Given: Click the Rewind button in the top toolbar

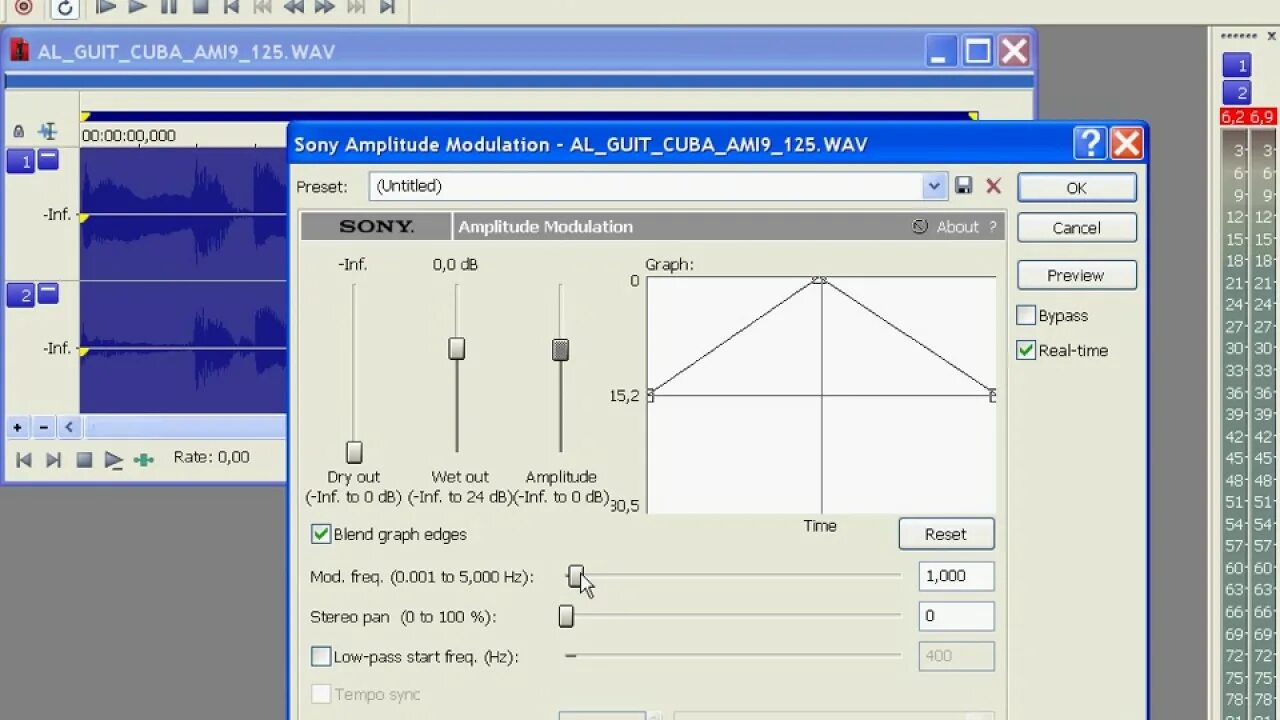Looking at the screenshot, I should [293, 7].
